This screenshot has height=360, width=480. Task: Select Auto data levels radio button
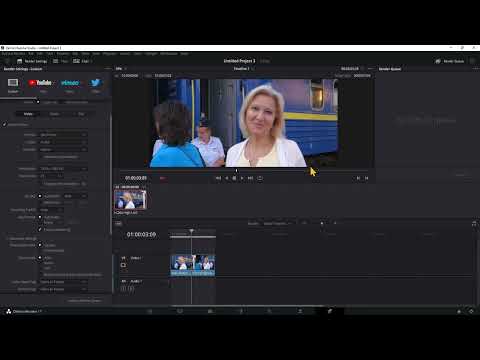(x=40, y=258)
